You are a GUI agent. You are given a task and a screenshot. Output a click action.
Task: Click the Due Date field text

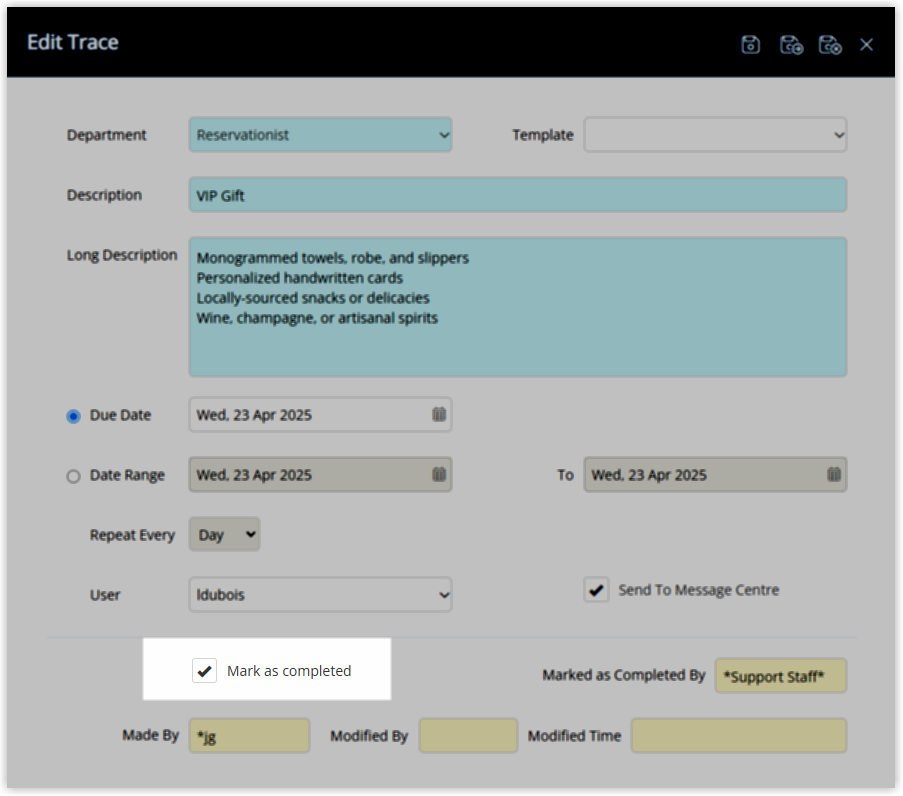click(254, 415)
